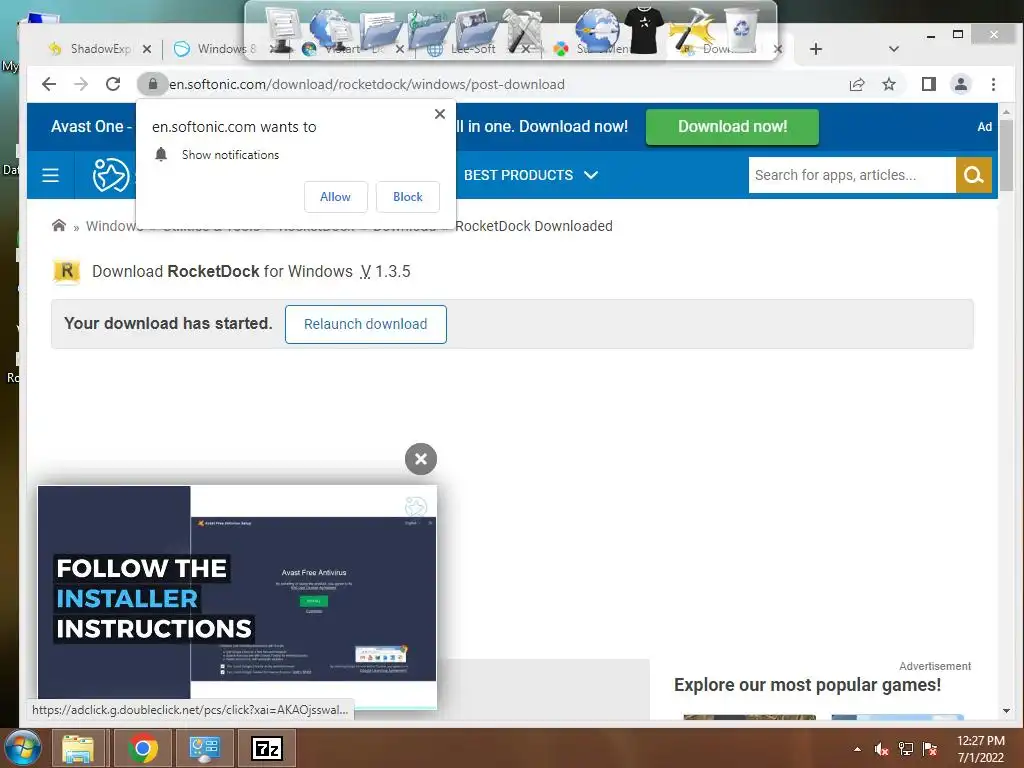1024x768 pixels.
Task: Open Pictures folder icon in RocketDock
Action: click(x=476, y=31)
